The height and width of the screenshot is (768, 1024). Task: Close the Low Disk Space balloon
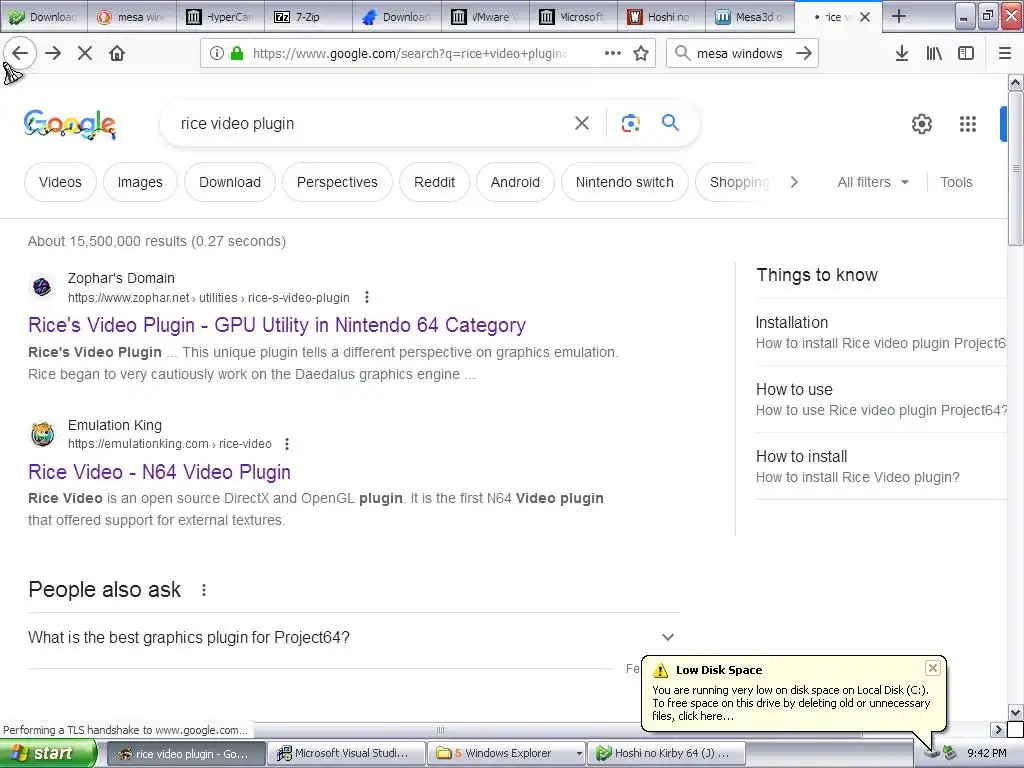pos(933,667)
